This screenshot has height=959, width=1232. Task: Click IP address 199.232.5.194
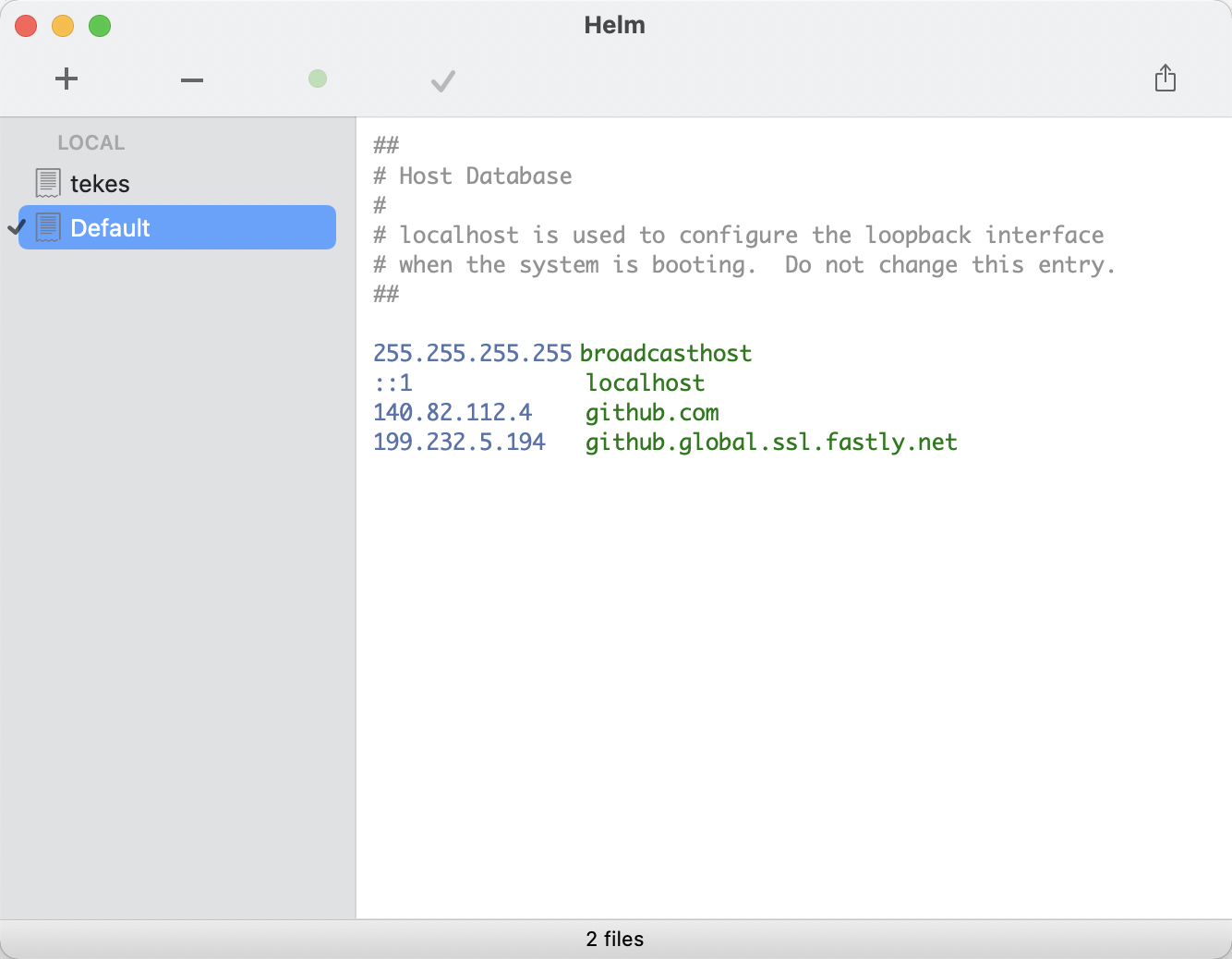[x=459, y=442]
